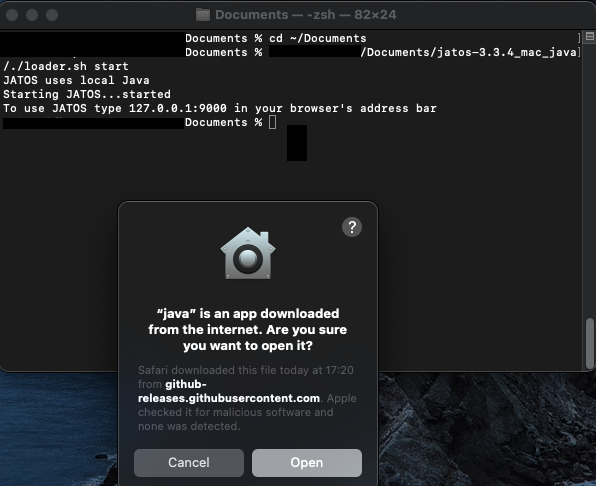This screenshot has height=486, width=596.
Task: Click the Terminal vertical scrollbar thumb
Action: [x=590, y=344]
